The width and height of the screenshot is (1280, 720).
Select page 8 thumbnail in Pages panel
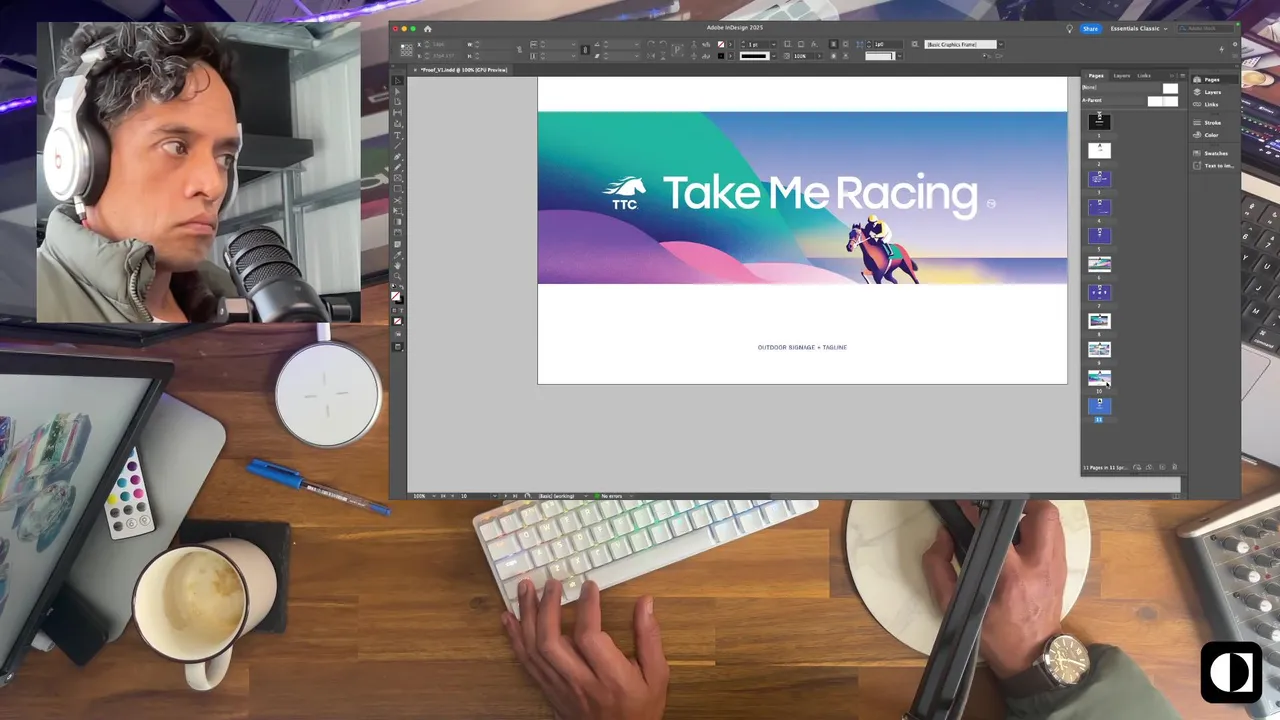(1099, 320)
